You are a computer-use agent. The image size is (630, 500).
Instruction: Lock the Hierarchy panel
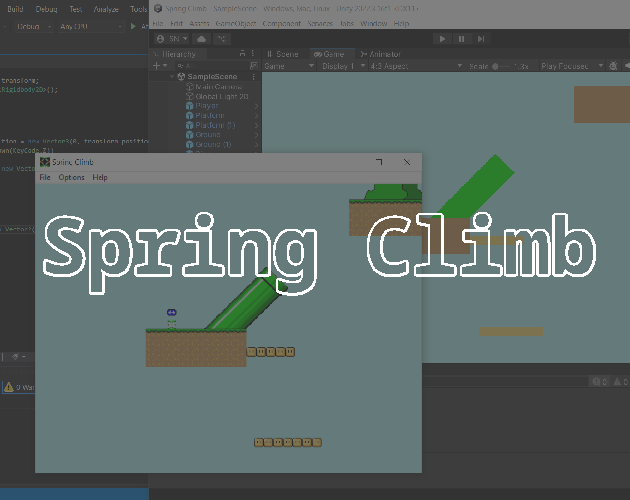[x=242, y=53]
